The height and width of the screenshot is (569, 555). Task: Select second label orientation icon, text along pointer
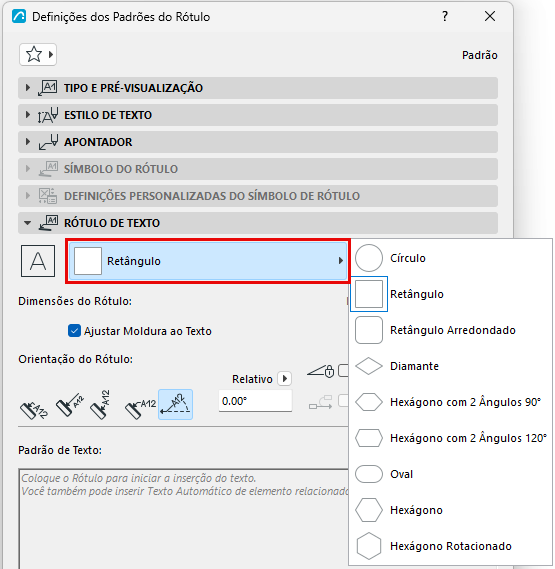click(x=69, y=405)
